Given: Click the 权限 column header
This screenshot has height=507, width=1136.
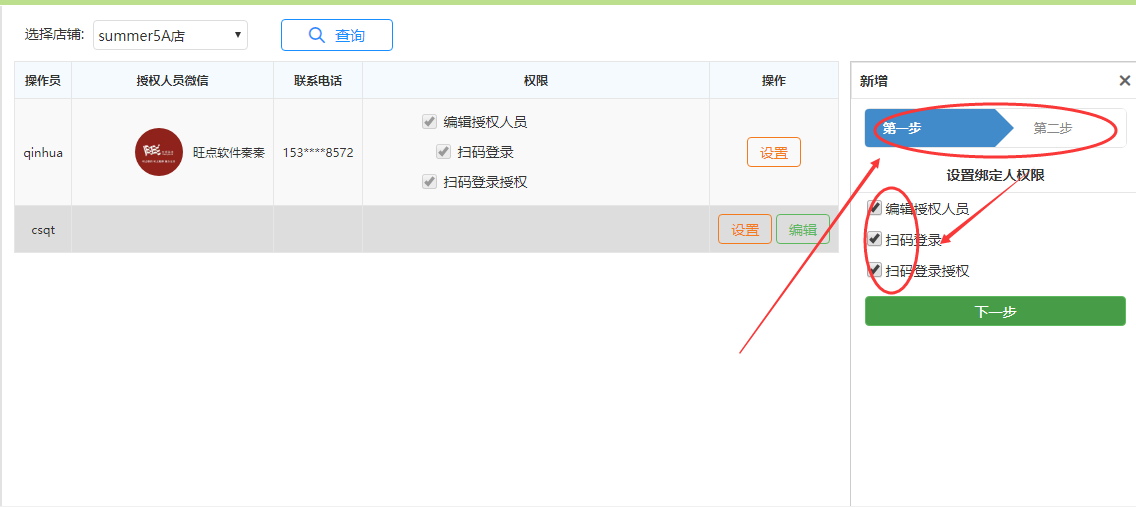Looking at the screenshot, I should click(x=536, y=80).
